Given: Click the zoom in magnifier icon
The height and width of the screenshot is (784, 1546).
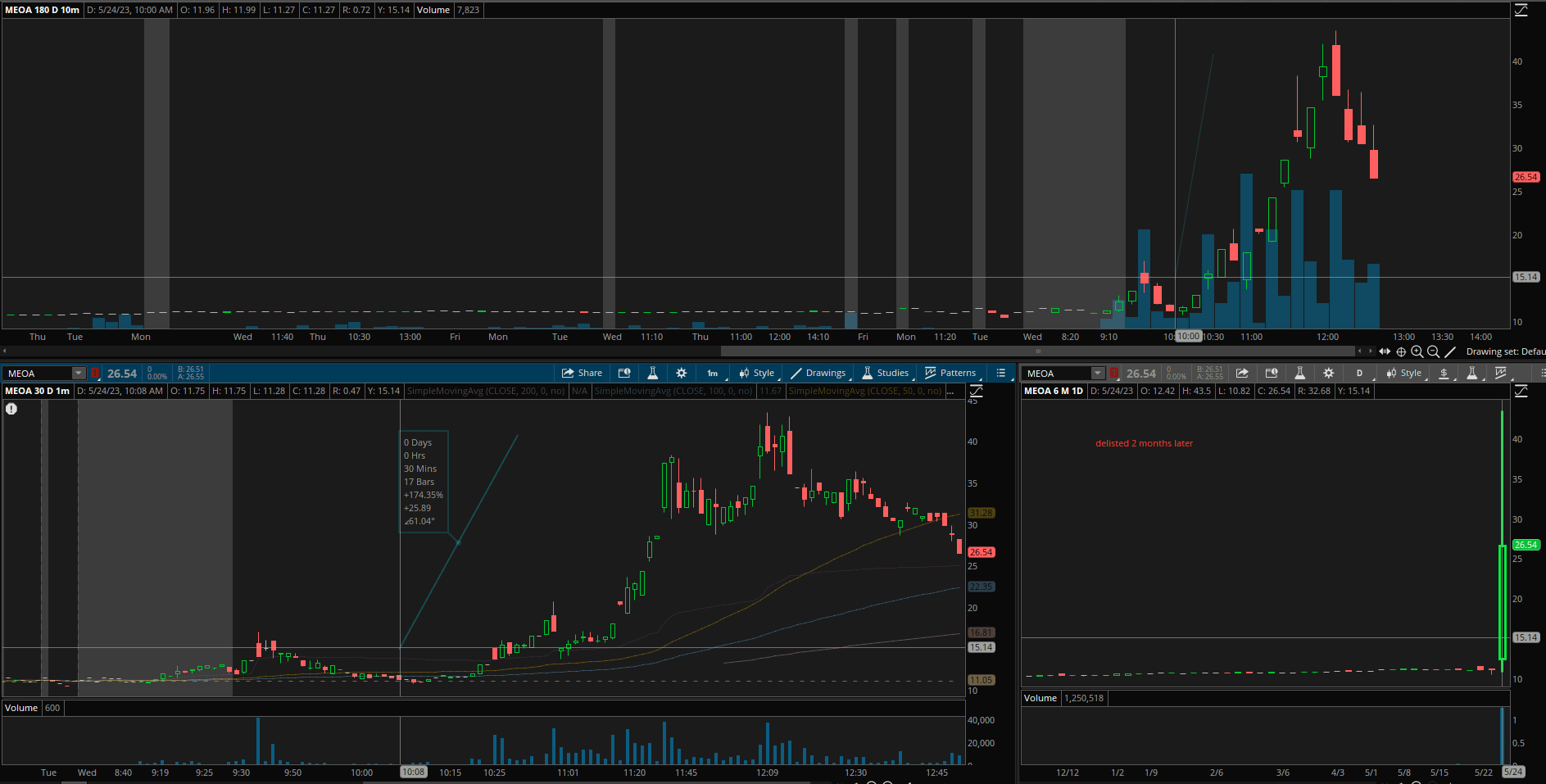Looking at the screenshot, I should coord(1417,351).
